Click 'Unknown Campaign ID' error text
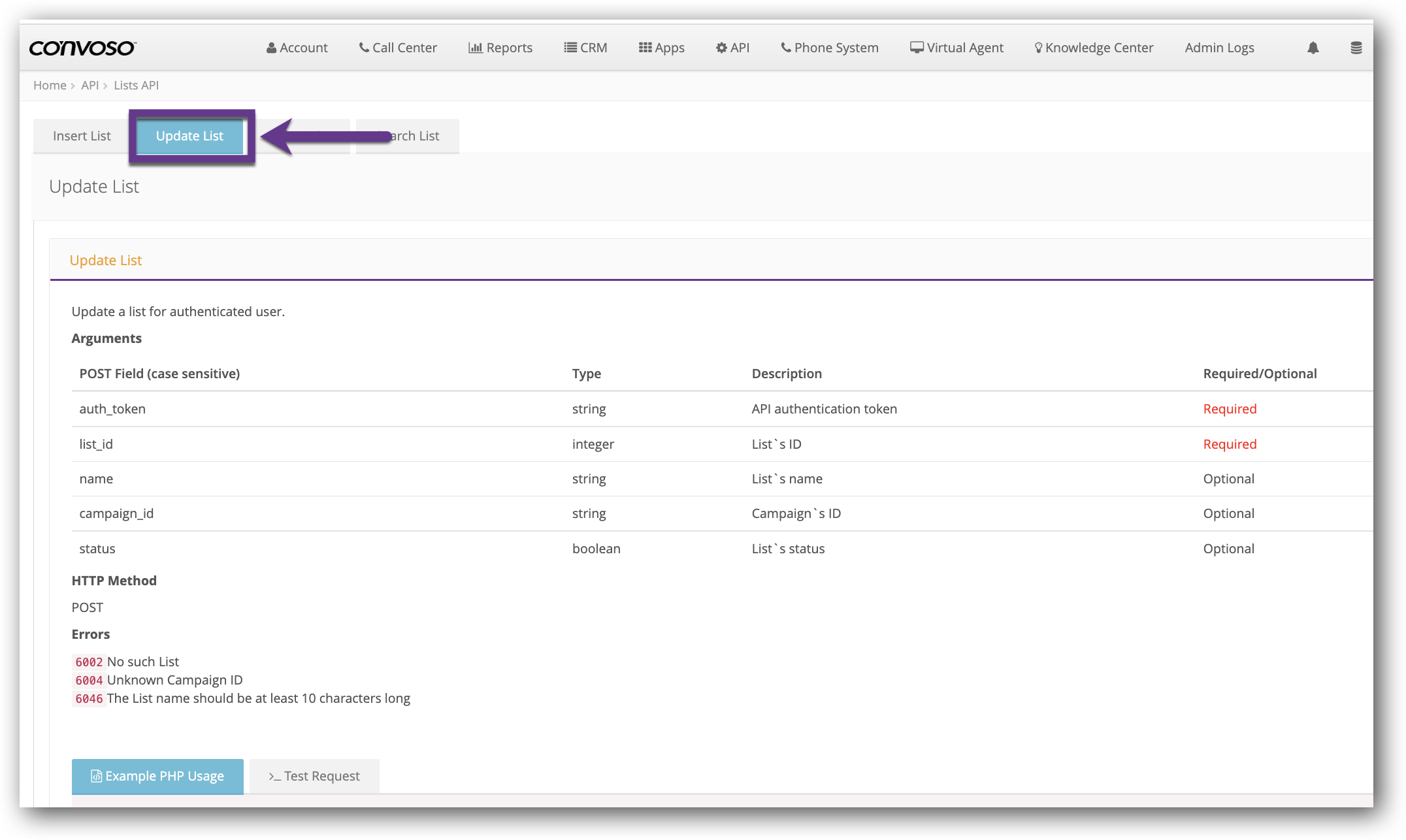1406x840 pixels. pyautogui.click(x=175, y=680)
